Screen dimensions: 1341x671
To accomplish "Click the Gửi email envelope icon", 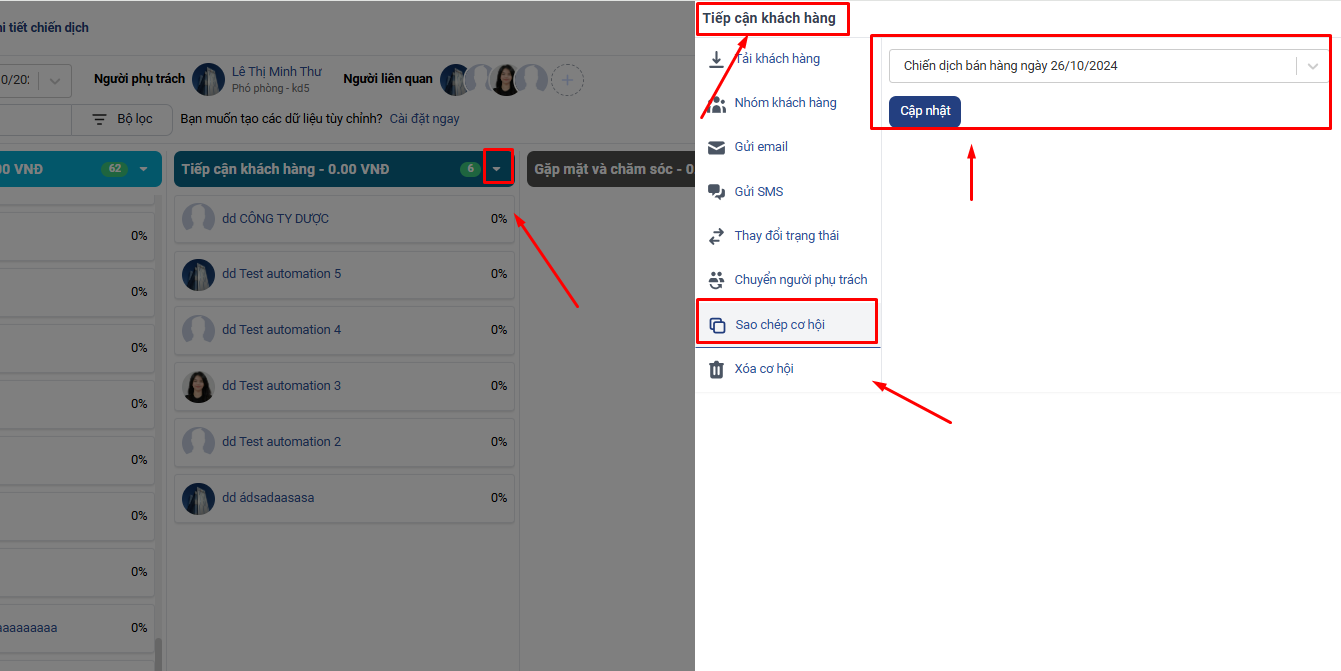I will (716, 147).
